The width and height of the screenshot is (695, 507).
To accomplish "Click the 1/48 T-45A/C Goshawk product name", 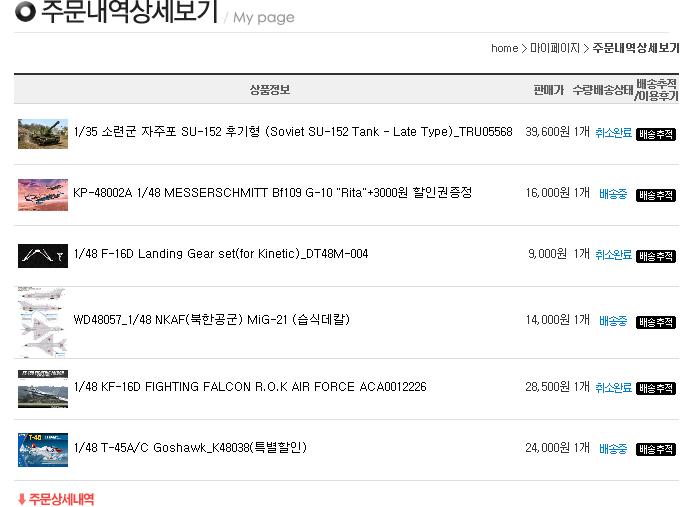I will coord(190,447).
